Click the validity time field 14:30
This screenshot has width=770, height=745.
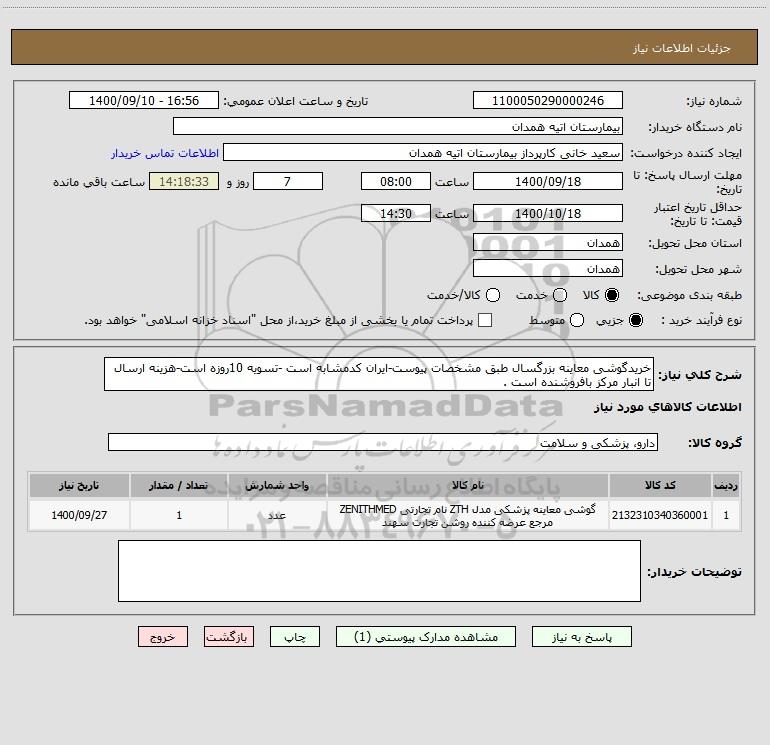pyautogui.click(x=396, y=213)
